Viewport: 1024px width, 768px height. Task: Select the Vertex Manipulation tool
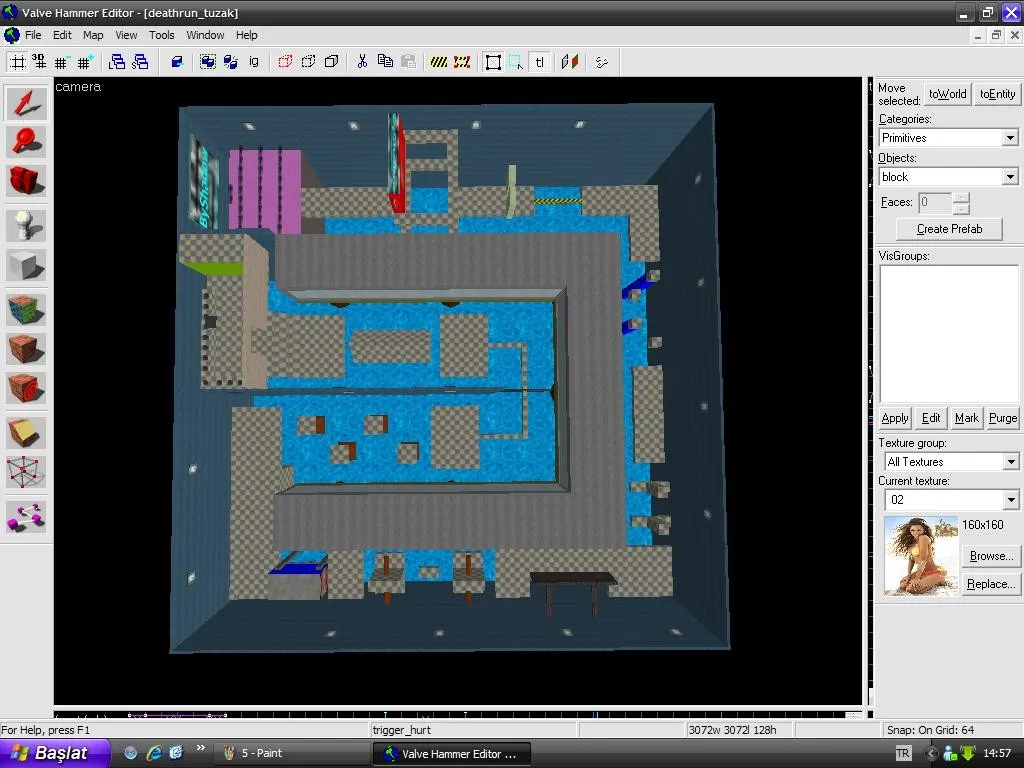coord(26,471)
